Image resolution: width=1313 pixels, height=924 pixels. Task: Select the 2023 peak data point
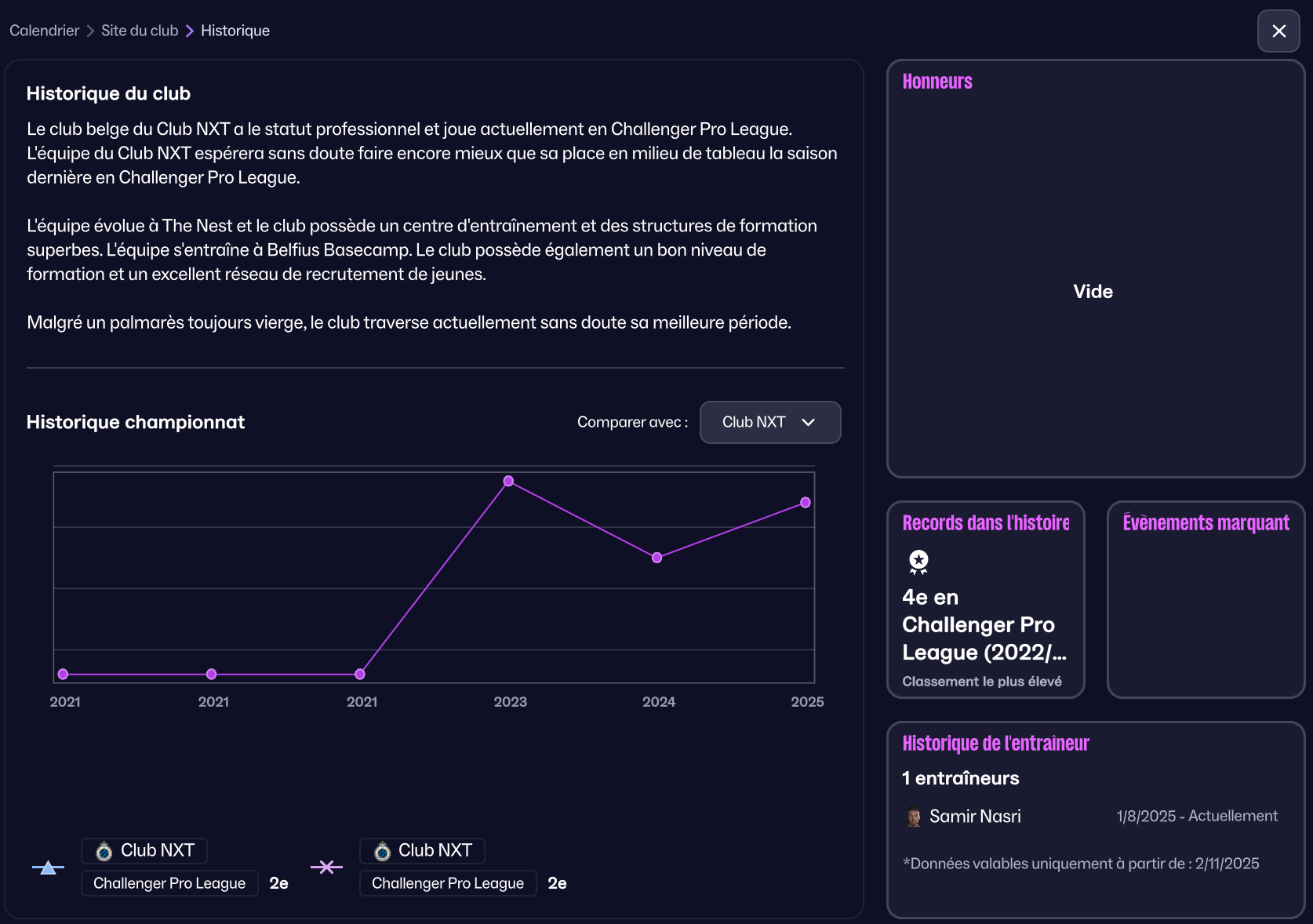[x=508, y=481]
